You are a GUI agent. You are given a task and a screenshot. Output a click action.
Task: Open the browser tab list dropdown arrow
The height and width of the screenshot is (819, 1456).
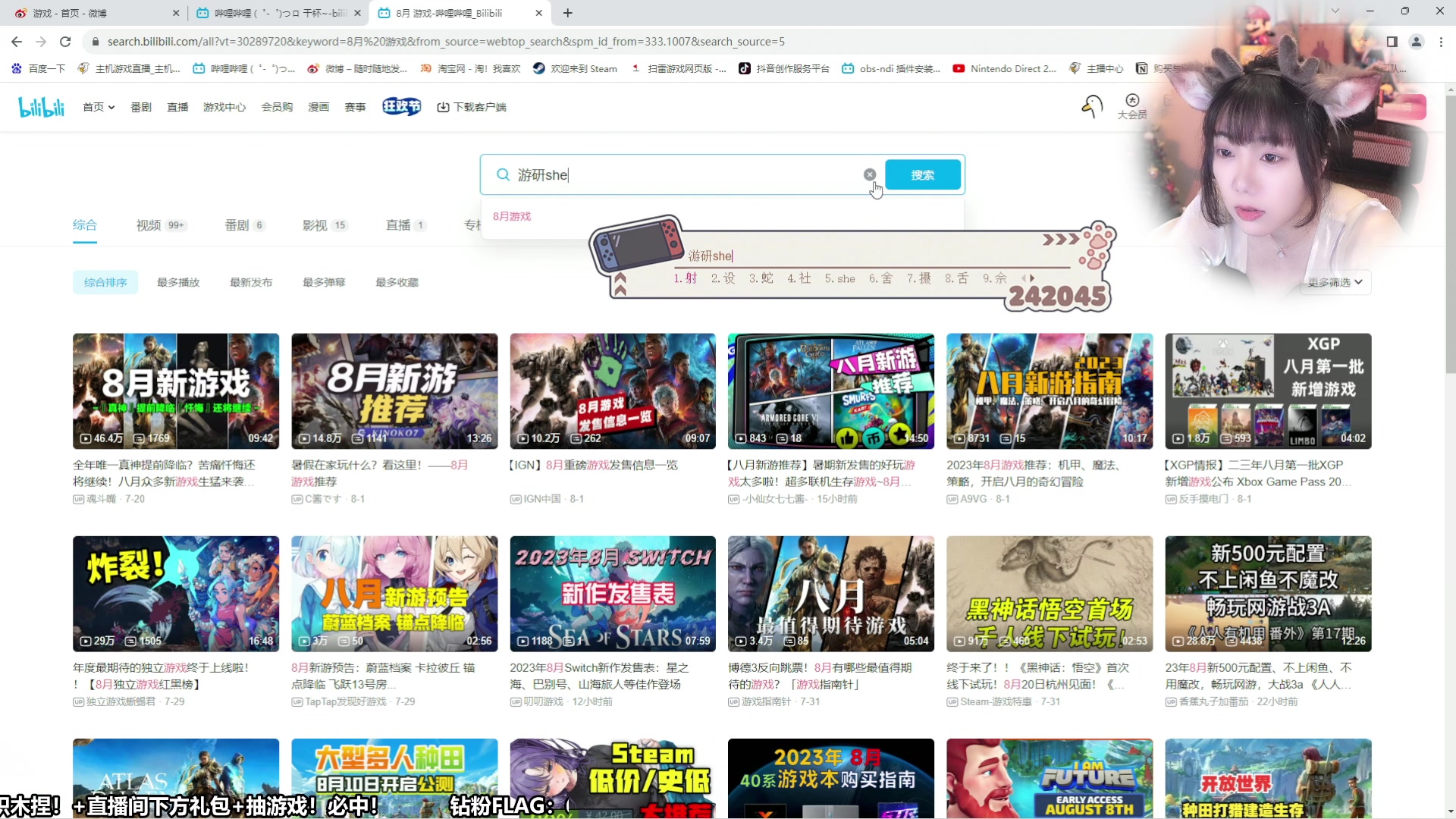1335,11
